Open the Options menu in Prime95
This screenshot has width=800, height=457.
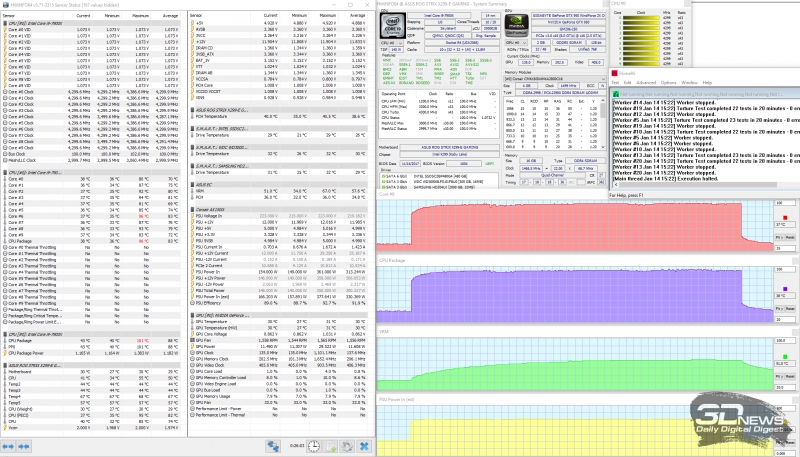pos(668,83)
